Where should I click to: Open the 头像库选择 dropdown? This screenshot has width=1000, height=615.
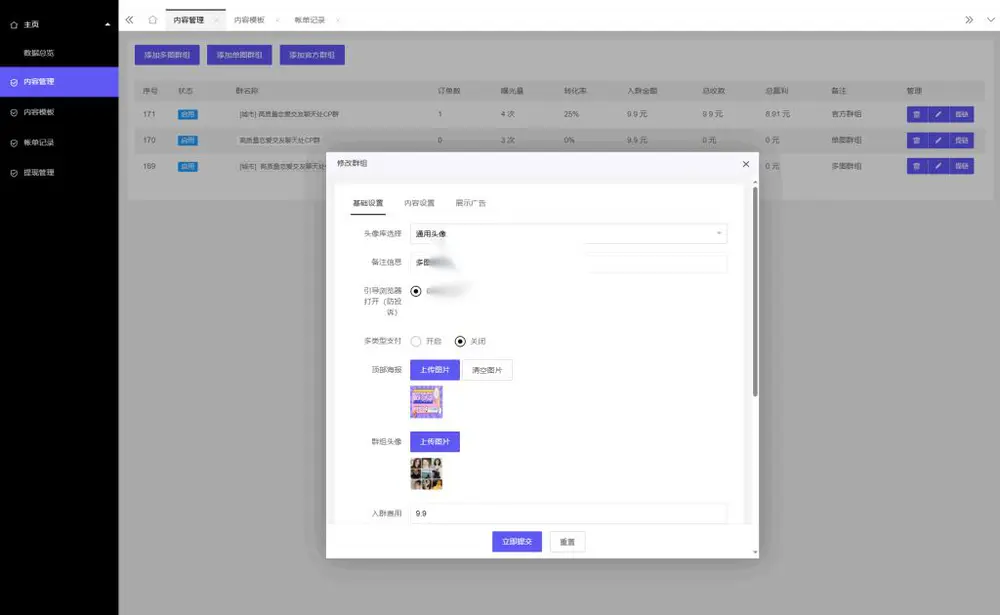pyautogui.click(x=568, y=233)
